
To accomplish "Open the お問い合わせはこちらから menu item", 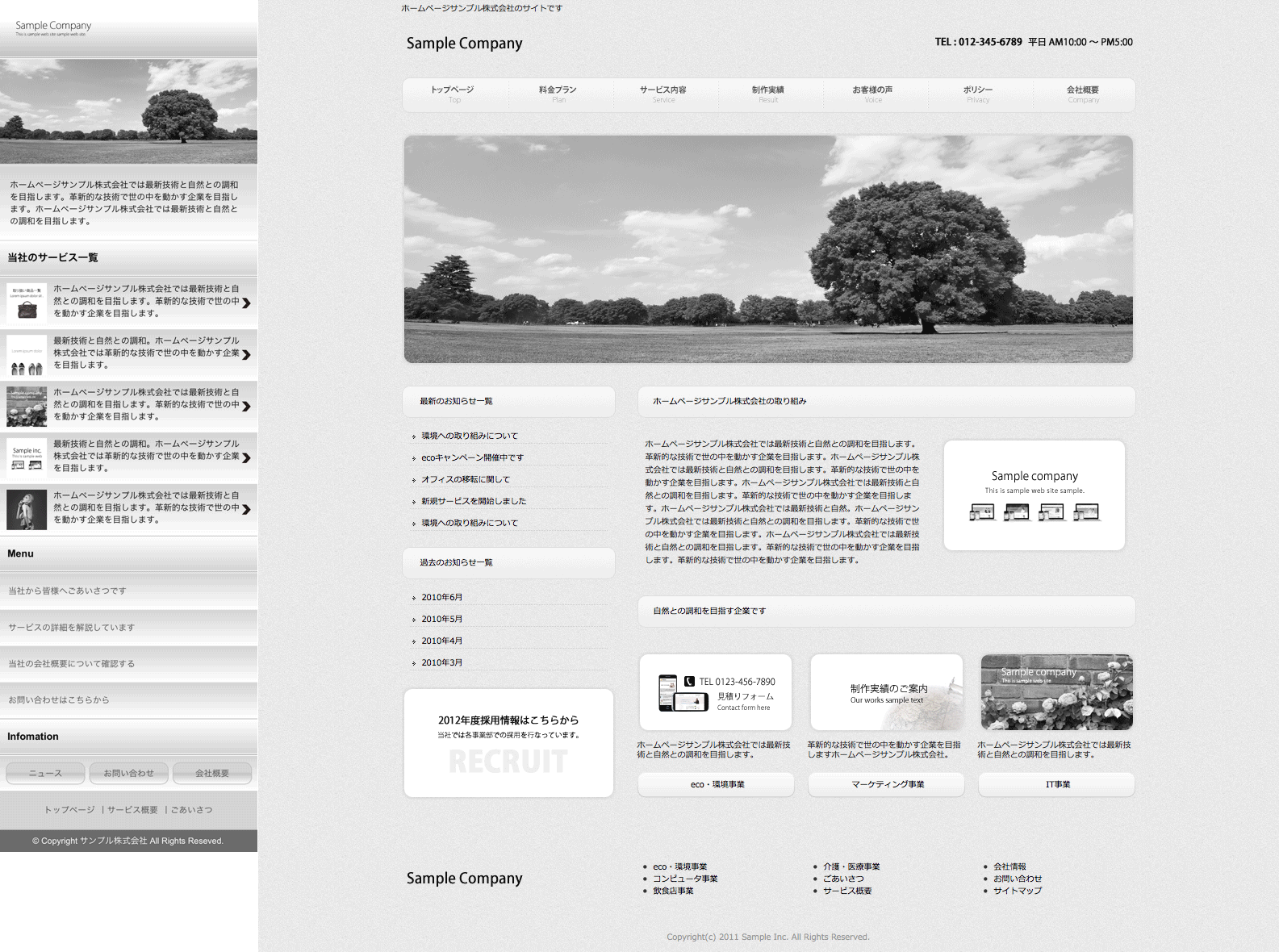I will tap(59, 700).
